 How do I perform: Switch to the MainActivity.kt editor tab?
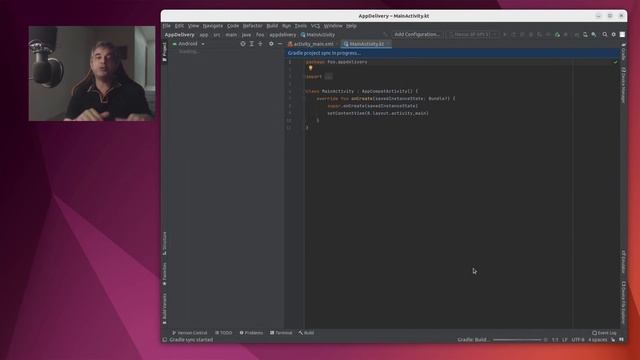pyautogui.click(x=366, y=44)
